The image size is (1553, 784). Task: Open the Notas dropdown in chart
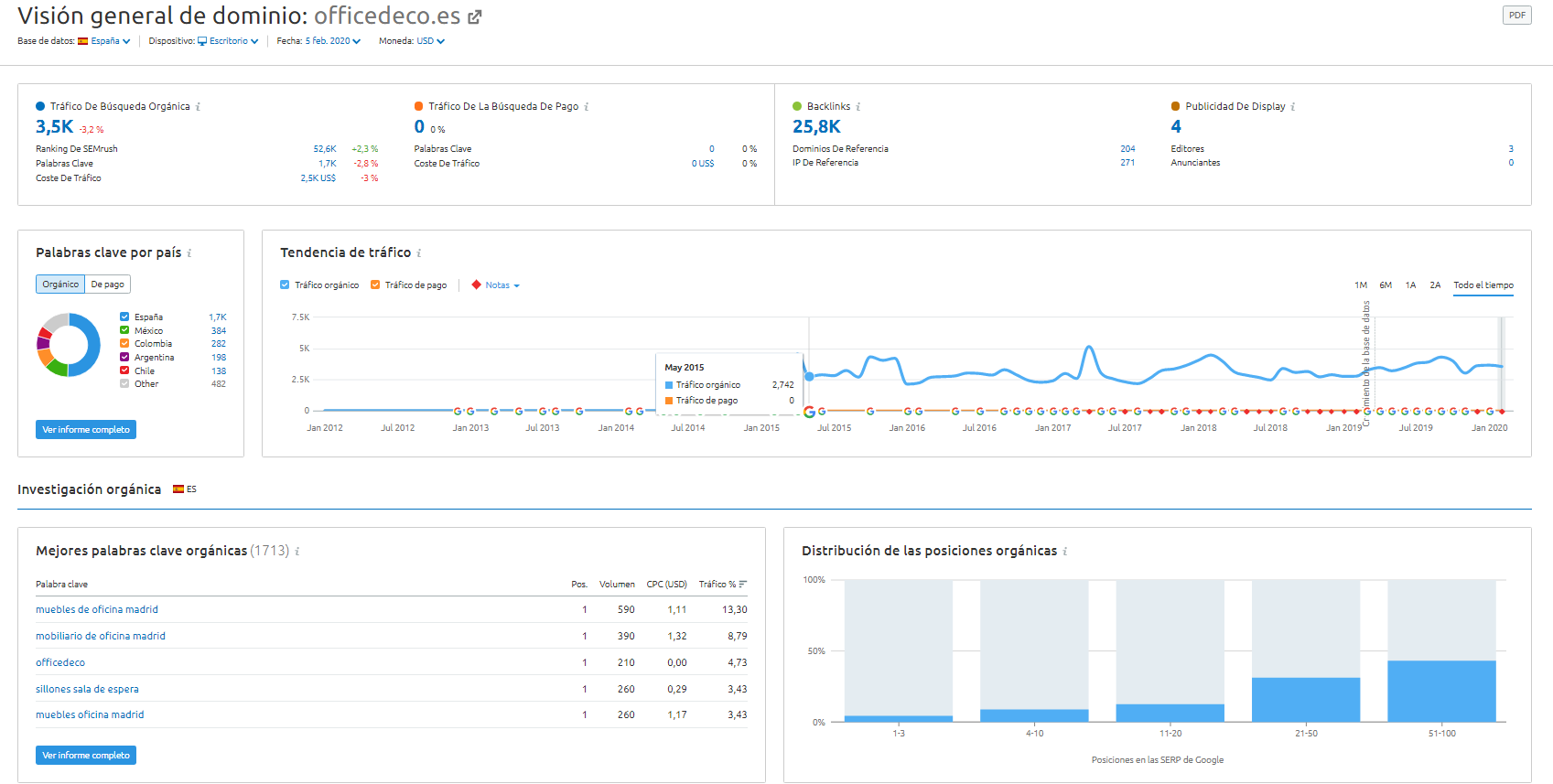(x=501, y=285)
